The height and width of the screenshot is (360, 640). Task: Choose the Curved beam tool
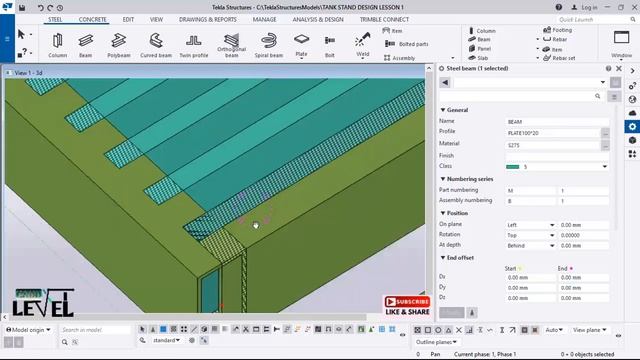pos(156,45)
